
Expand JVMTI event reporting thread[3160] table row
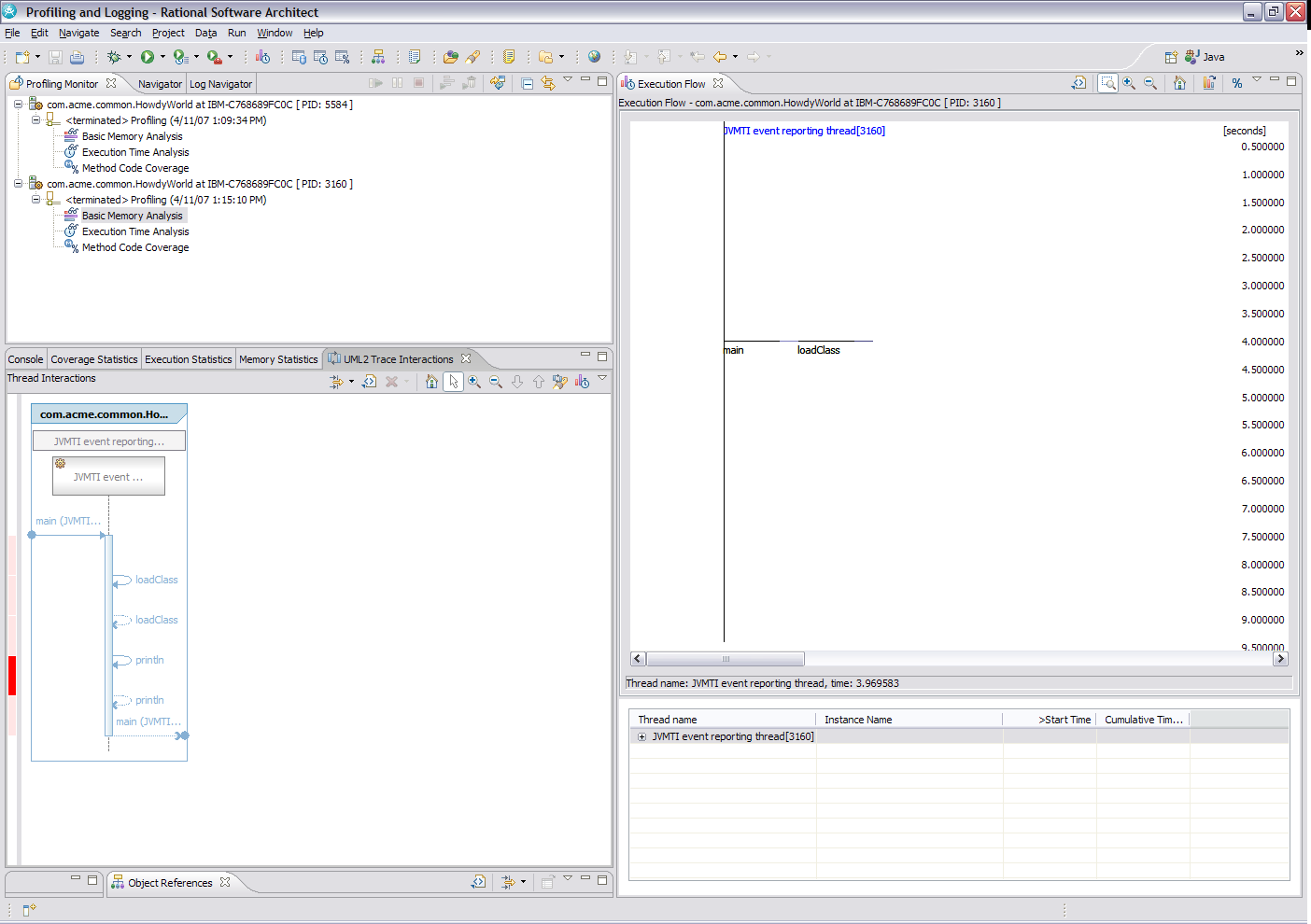coord(641,736)
